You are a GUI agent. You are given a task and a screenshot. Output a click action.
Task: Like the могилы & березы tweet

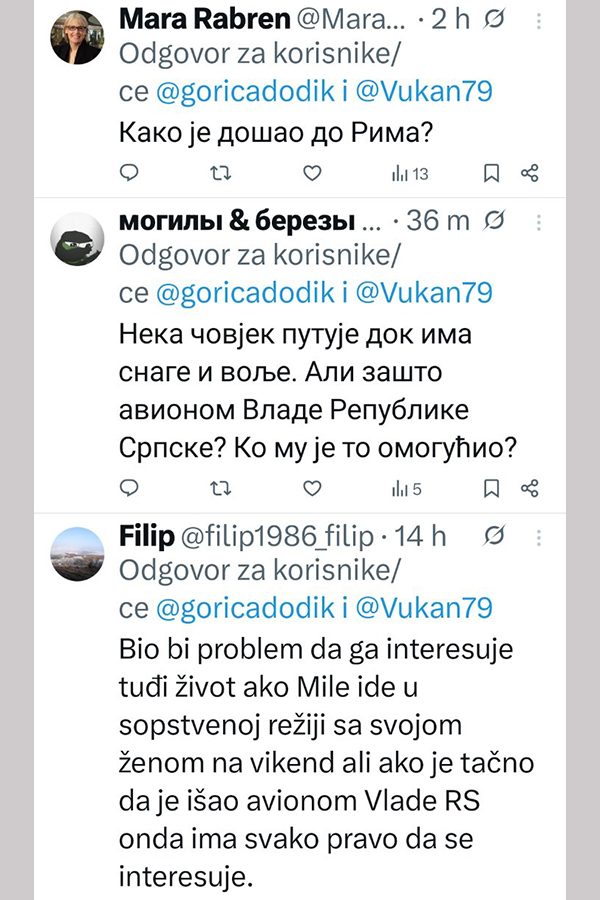coord(312,488)
